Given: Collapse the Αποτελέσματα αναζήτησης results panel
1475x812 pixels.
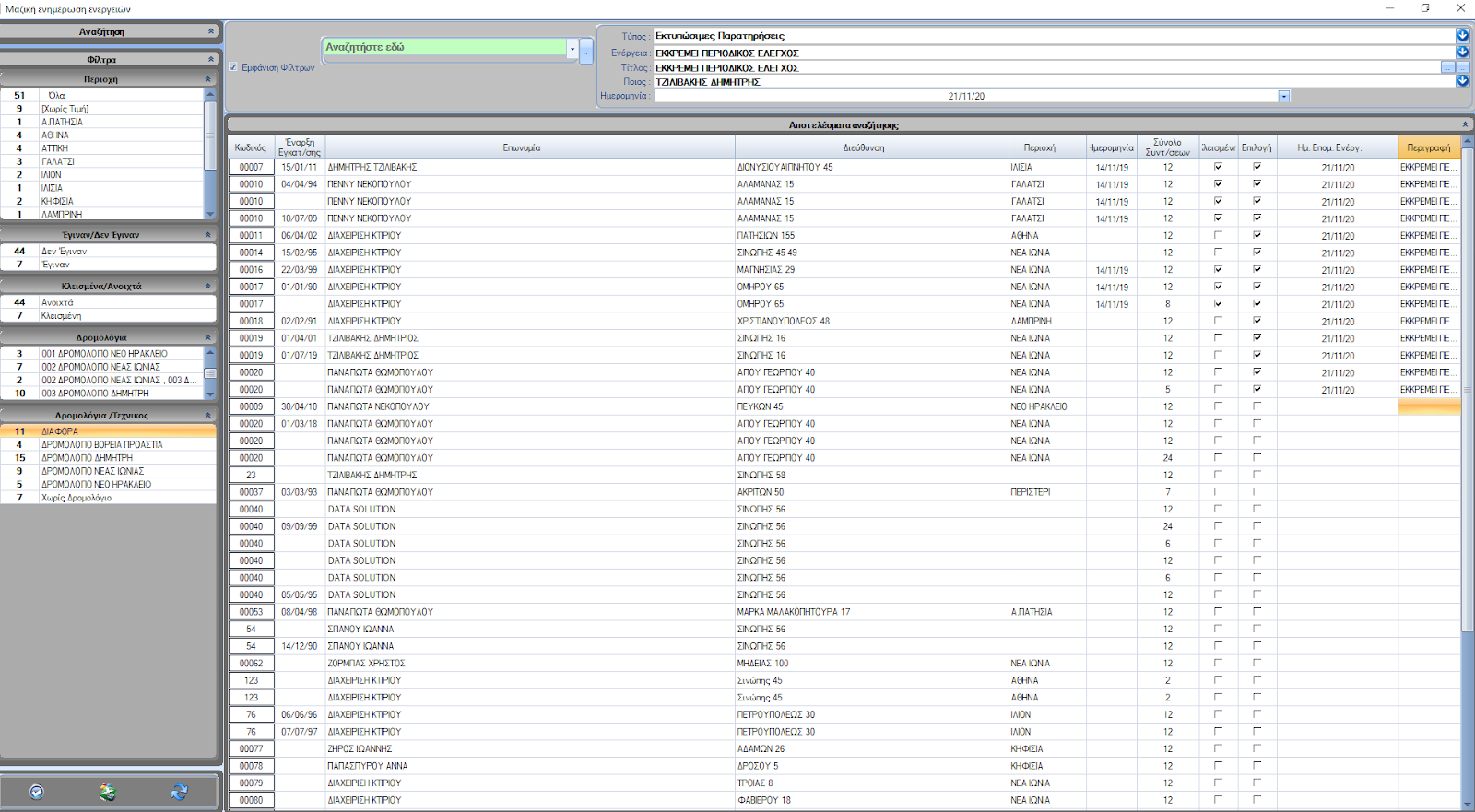Looking at the screenshot, I should (1464, 124).
